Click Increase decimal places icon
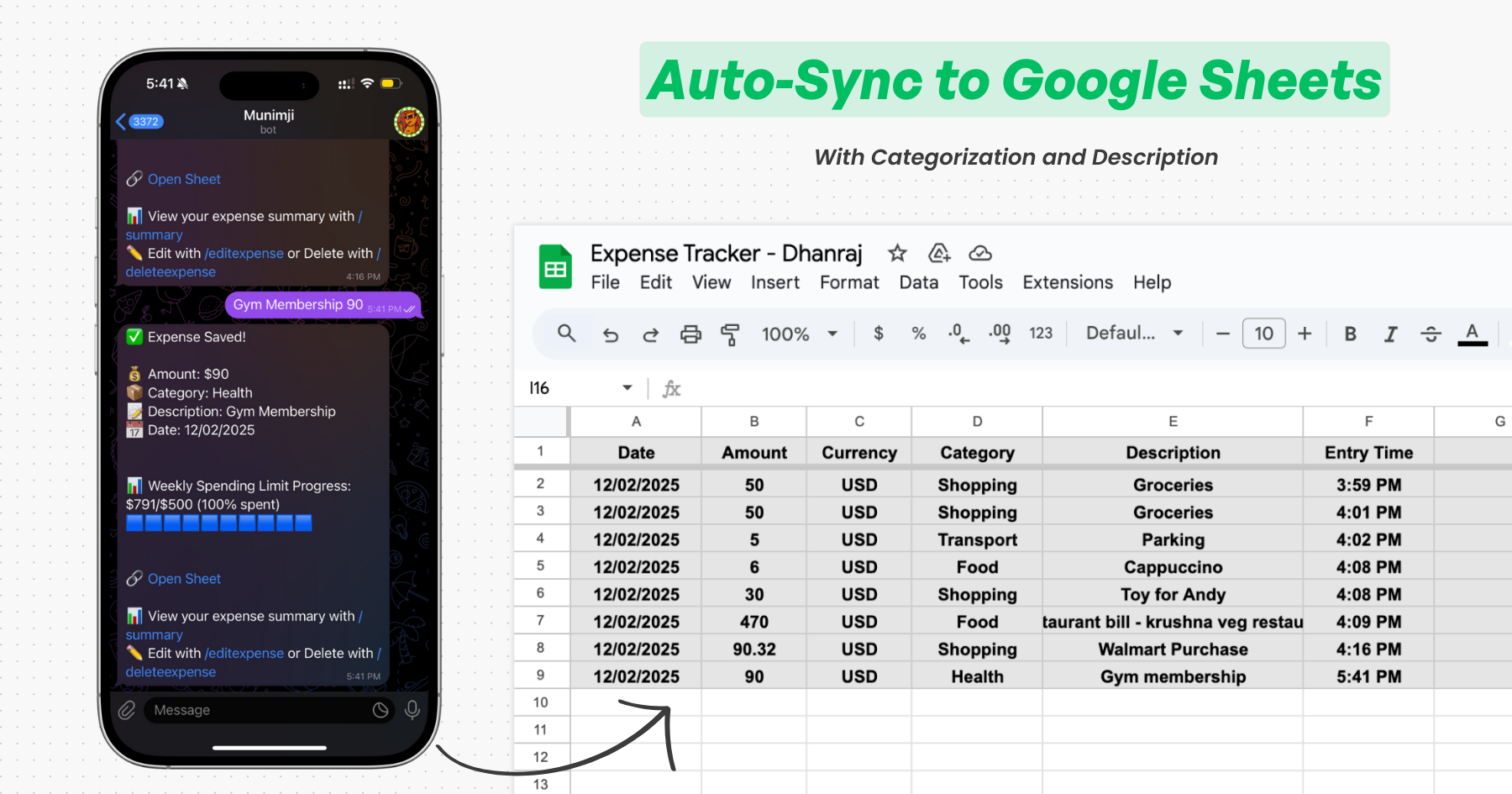Image resolution: width=1512 pixels, height=794 pixels. (1000, 334)
